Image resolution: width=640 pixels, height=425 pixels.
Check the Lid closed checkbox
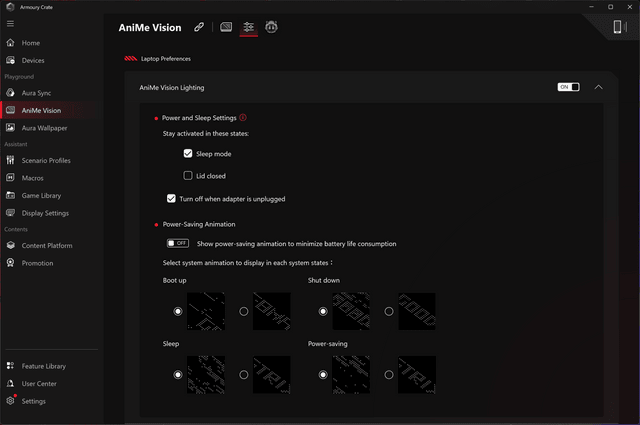pyautogui.click(x=188, y=176)
